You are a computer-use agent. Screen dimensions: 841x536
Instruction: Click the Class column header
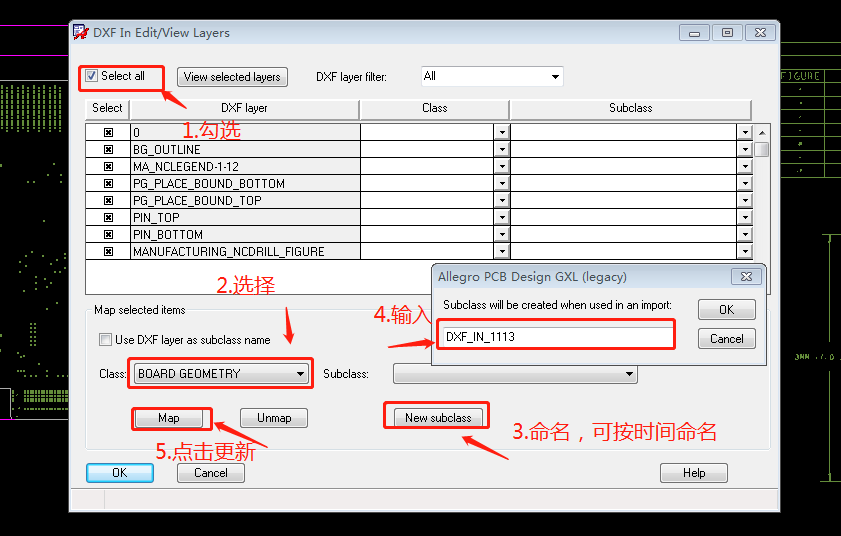click(434, 109)
